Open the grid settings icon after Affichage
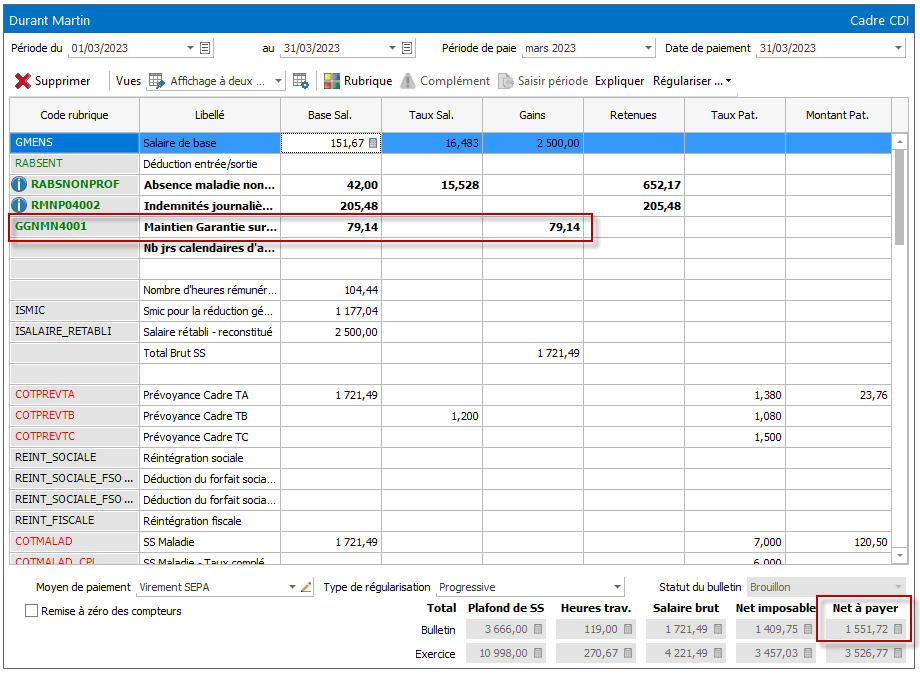This screenshot has width=920, height=674. (300, 81)
